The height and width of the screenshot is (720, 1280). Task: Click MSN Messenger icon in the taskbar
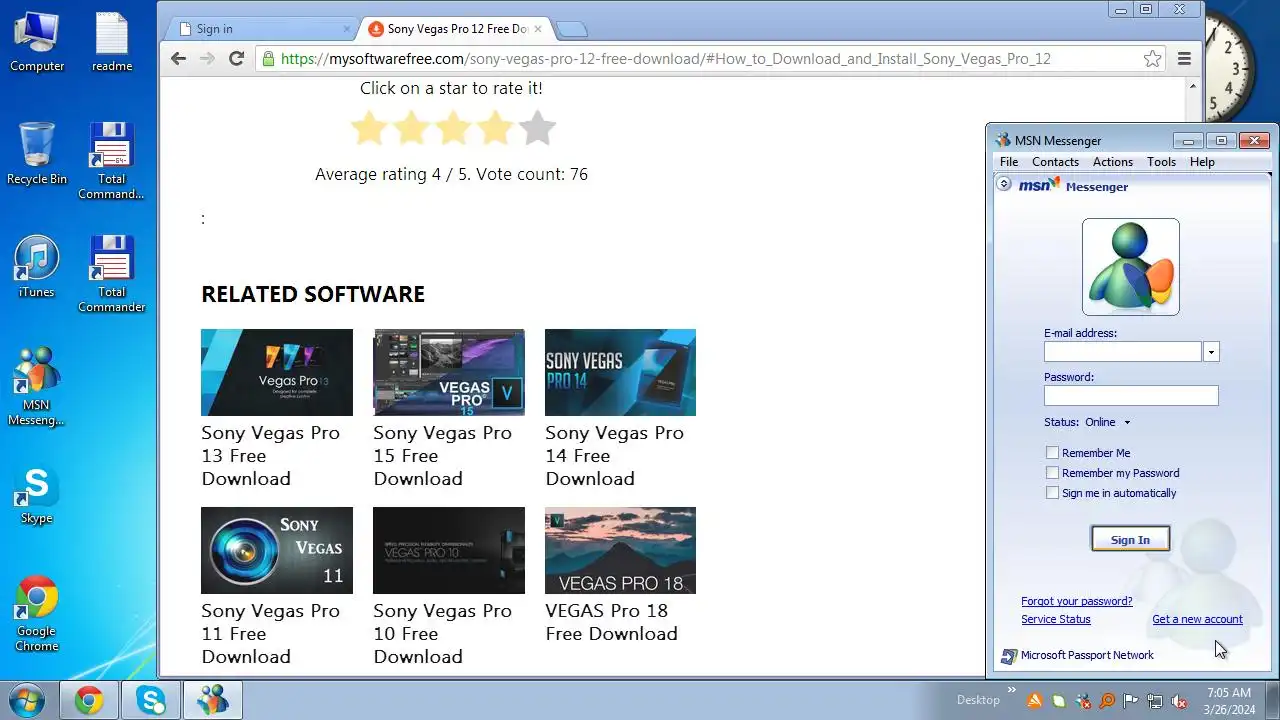pos(213,701)
